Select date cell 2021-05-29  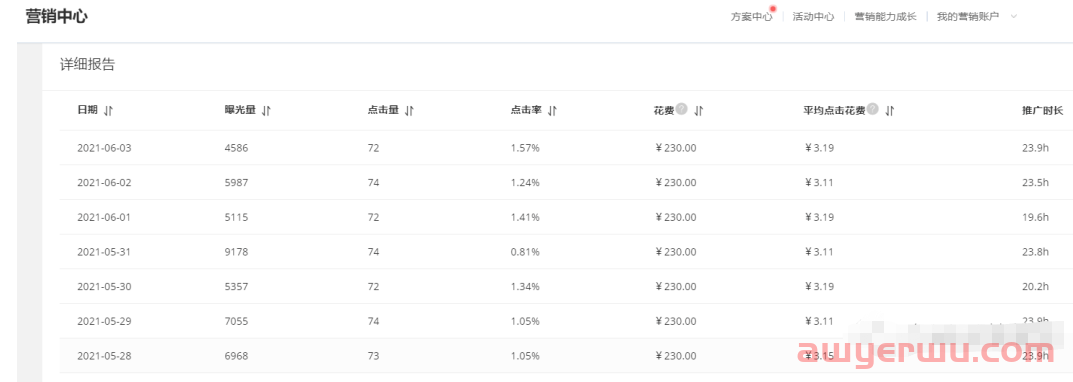point(104,322)
